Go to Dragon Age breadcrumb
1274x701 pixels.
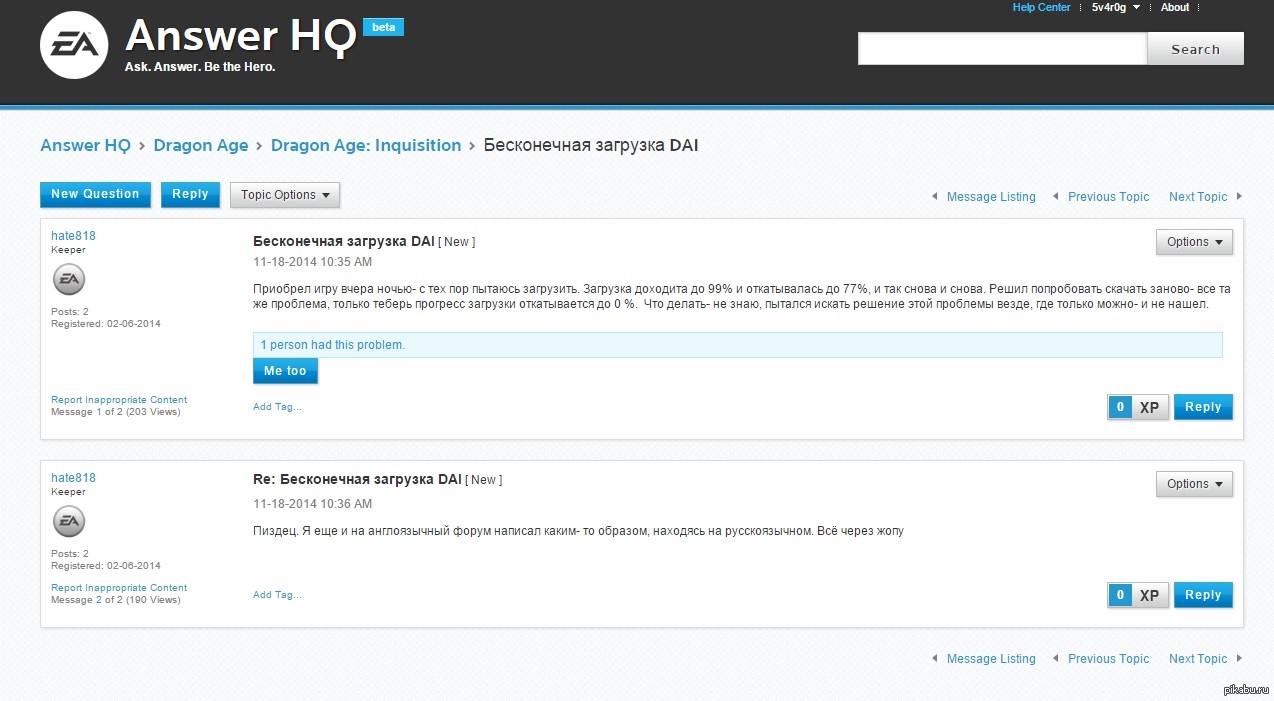click(x=201, y=145)
